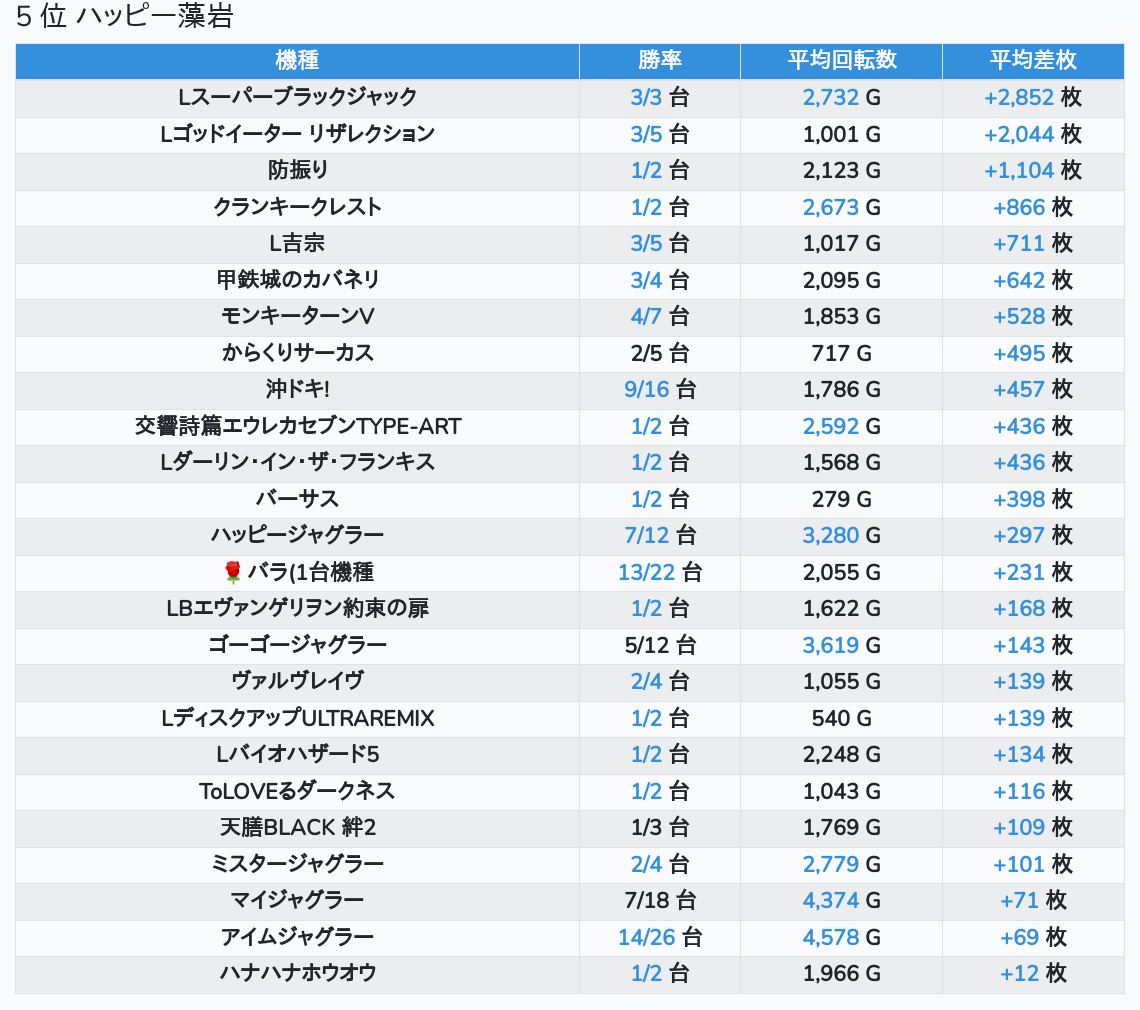The width and height of the screenshot is (1140, 1010).
Task: Click 4/7 win rate for モンキーターンV
Action: pos(646,316)
